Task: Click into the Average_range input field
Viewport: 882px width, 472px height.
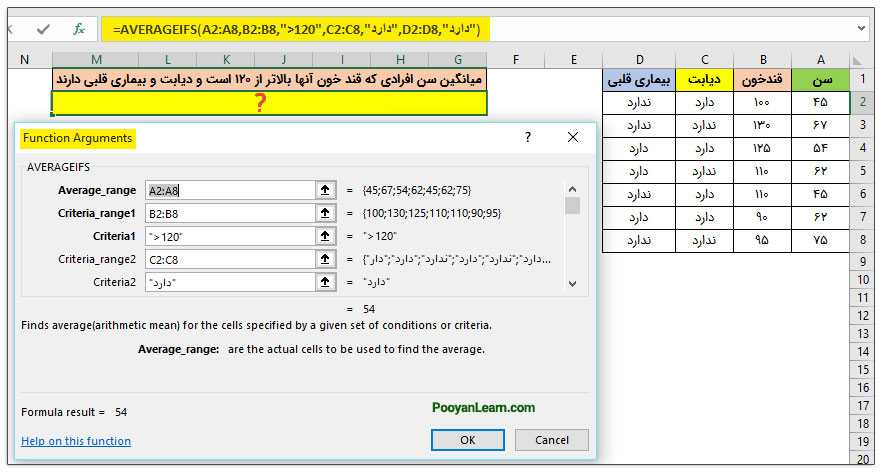Action: click(228, 190)
